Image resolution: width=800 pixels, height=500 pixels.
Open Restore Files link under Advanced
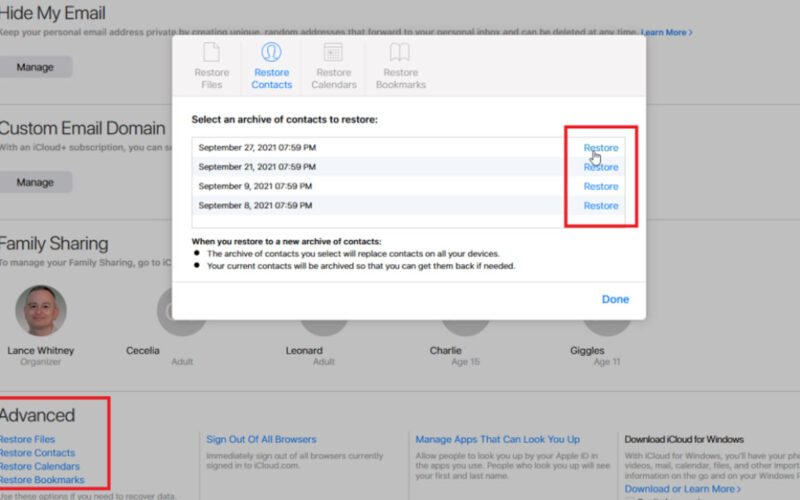click(27, 439)
